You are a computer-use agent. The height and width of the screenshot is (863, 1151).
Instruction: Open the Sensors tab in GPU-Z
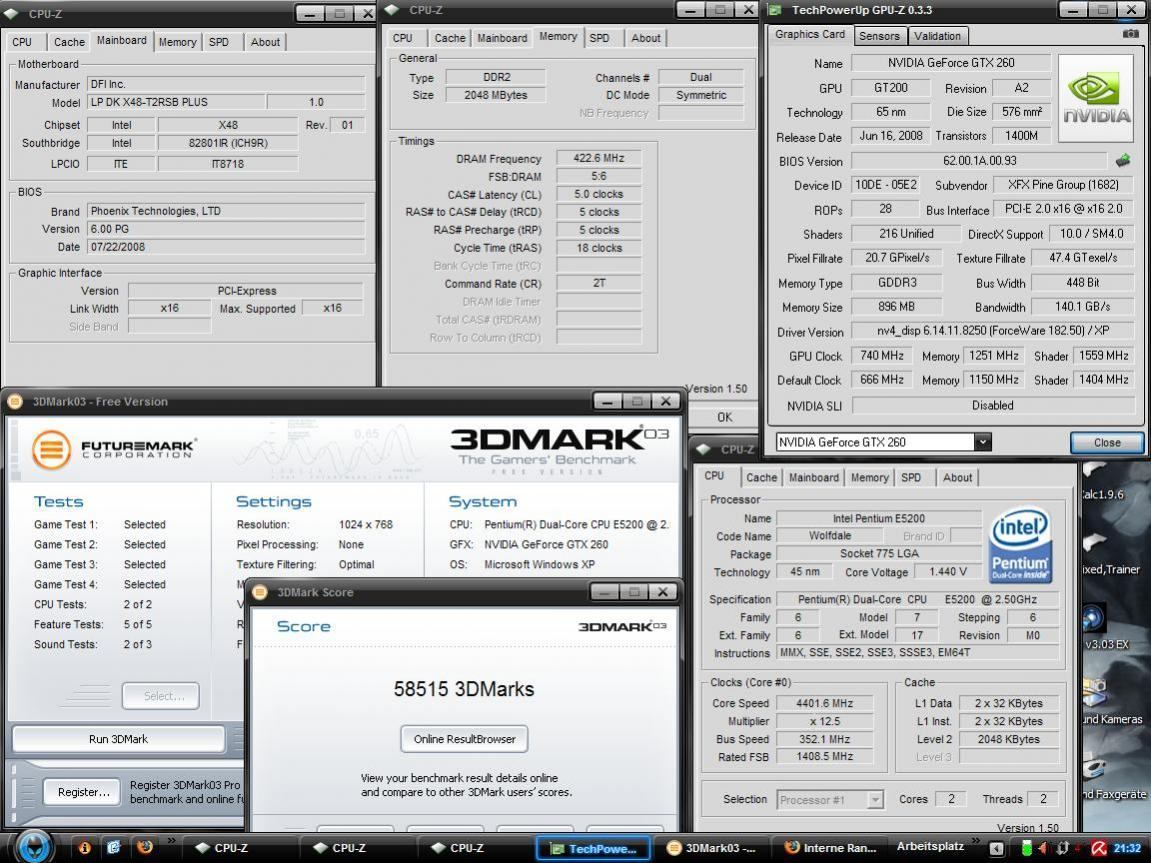tap(879, 35)
